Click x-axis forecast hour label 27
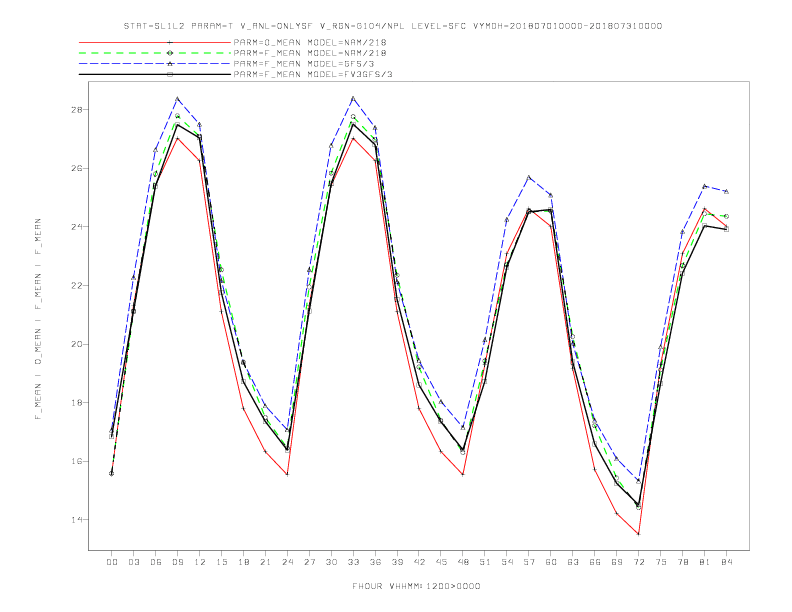 (x=309, y=562)
